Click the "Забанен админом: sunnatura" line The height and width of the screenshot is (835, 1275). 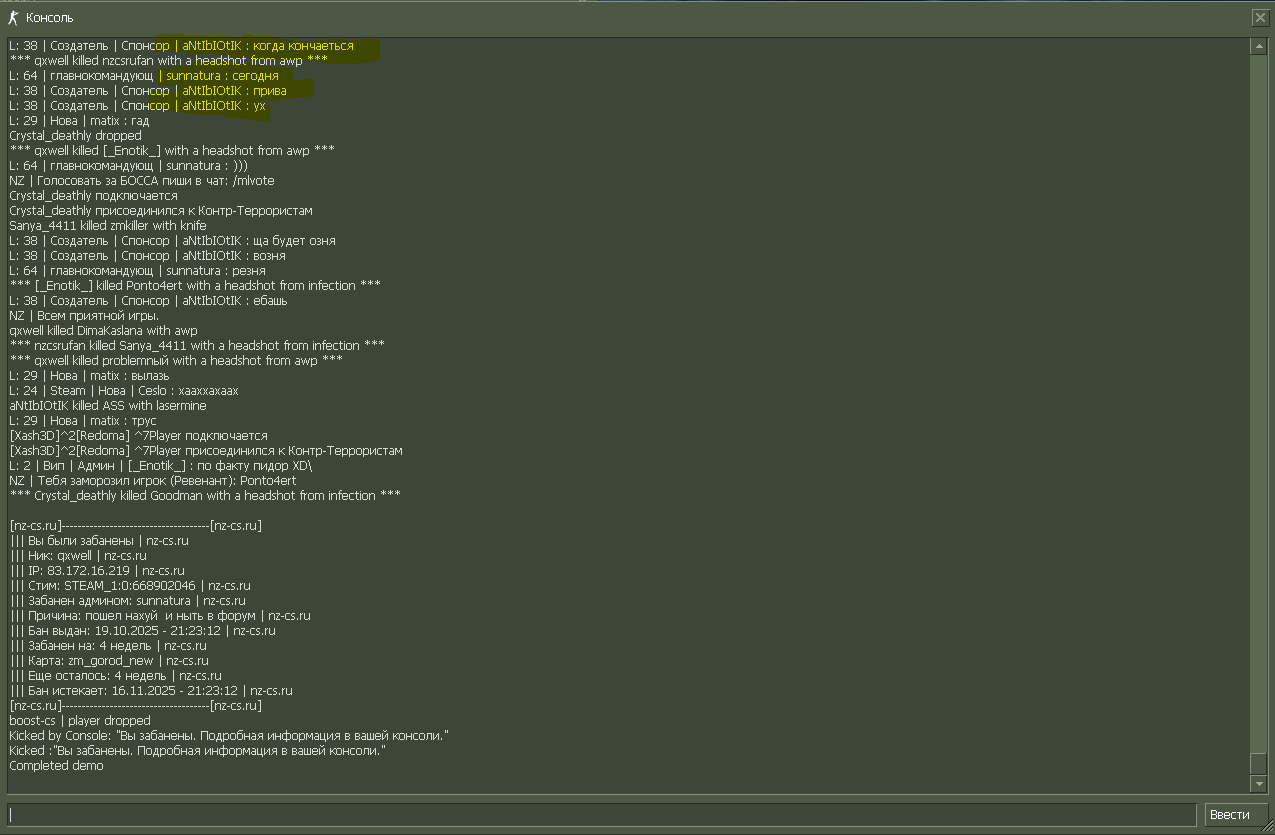[x=127, y=601]
